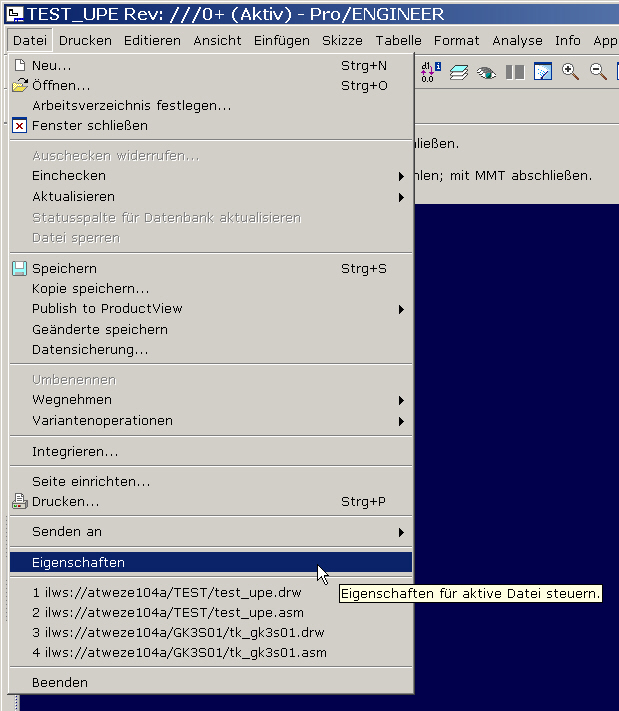Select the Aktualisieren entry
Viewport: 619px width, 711px height.
click(211, 197)
